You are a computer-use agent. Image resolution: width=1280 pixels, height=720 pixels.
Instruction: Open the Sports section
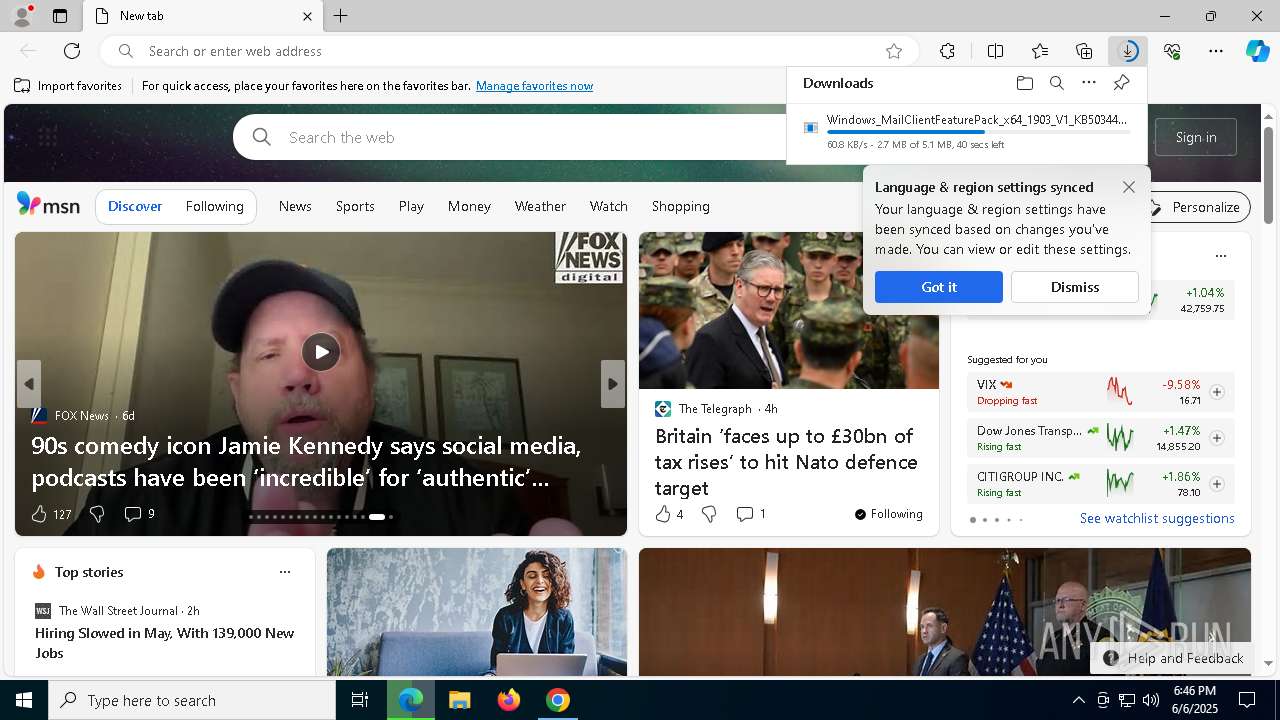(355, 206)
